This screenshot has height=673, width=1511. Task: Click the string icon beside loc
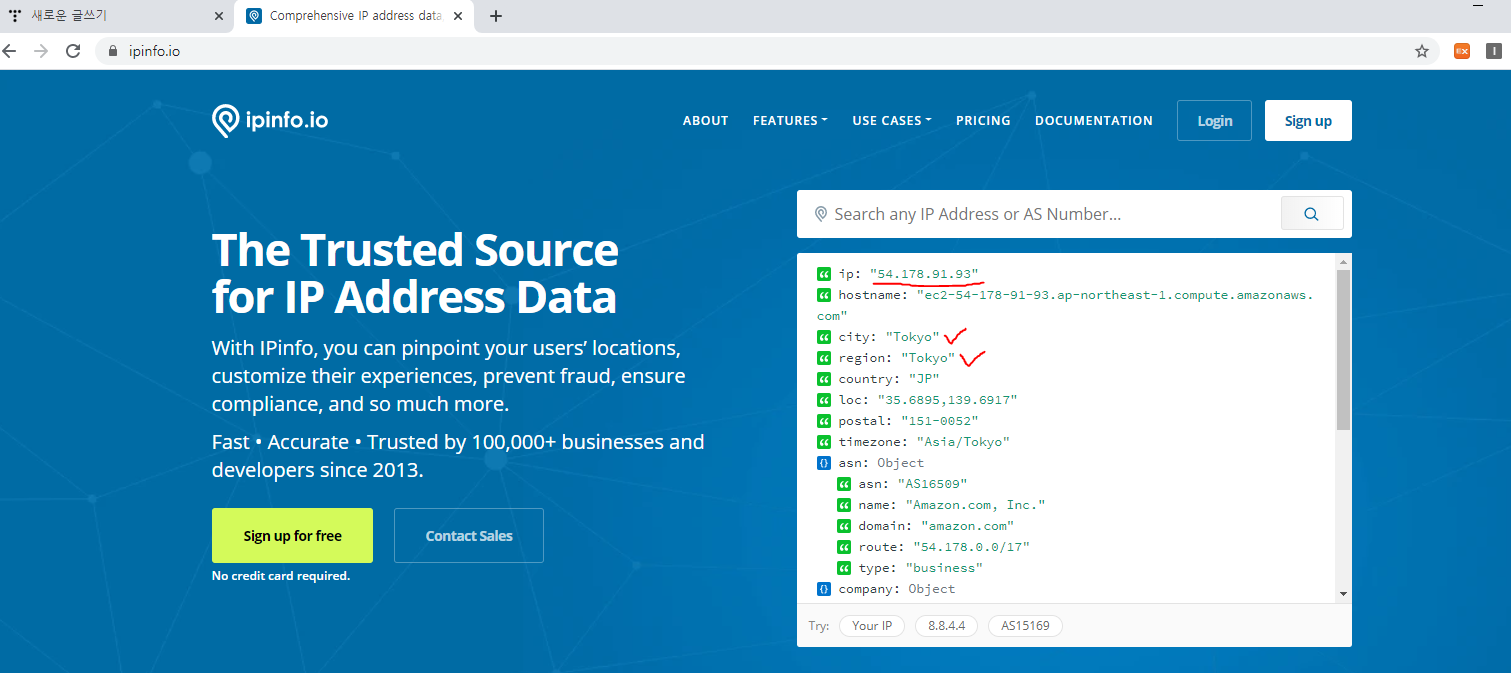coord(824,400)
